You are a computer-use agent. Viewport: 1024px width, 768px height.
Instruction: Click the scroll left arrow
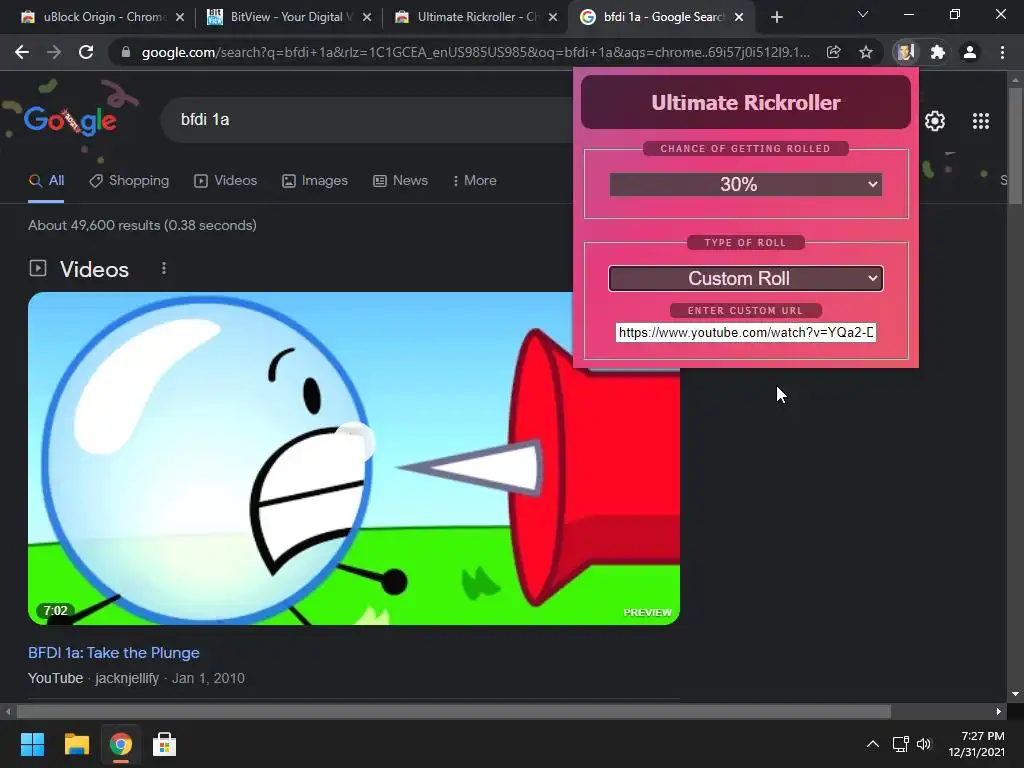pyautogui.click(x=8, y=711)
